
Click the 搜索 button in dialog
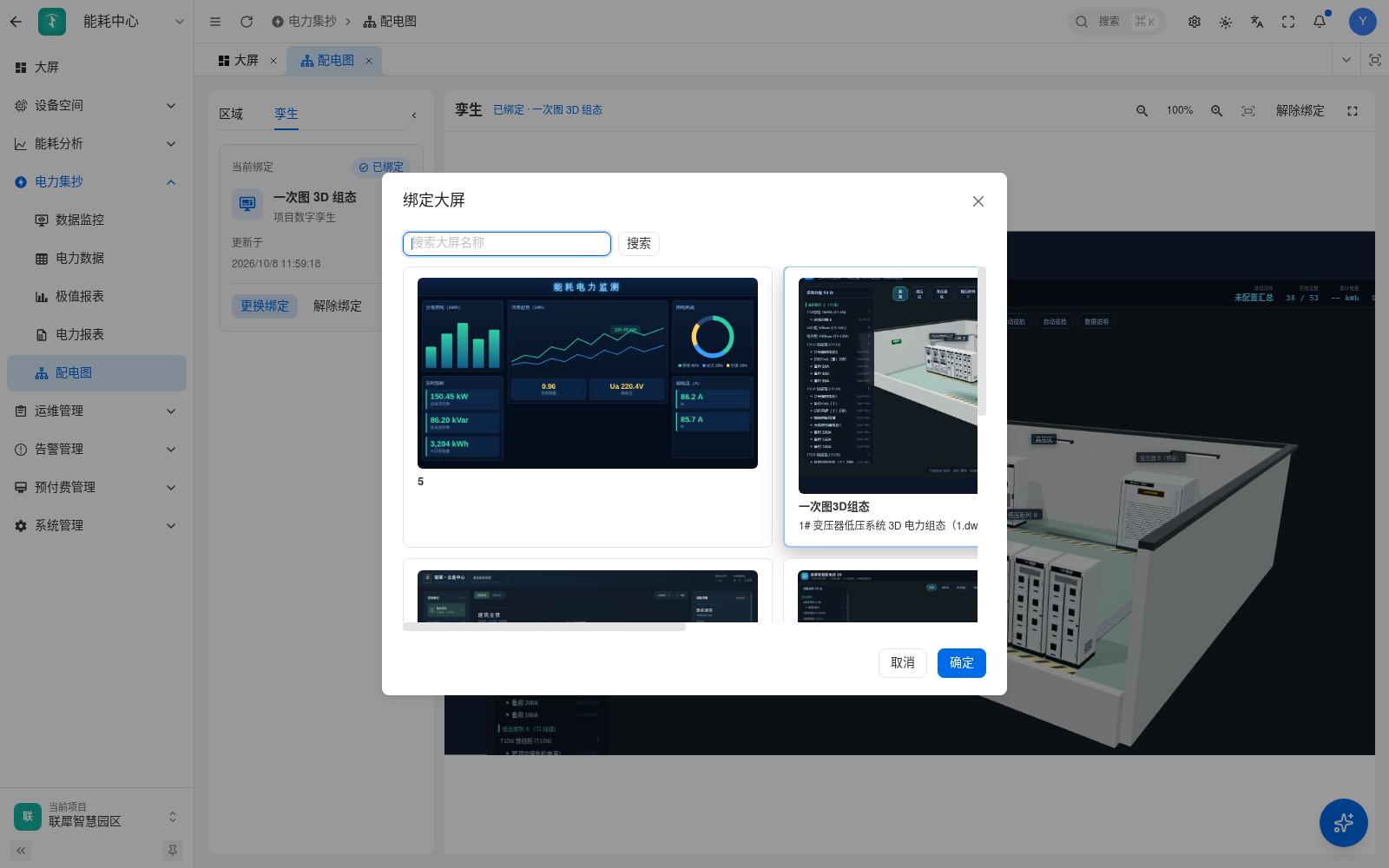639,244
